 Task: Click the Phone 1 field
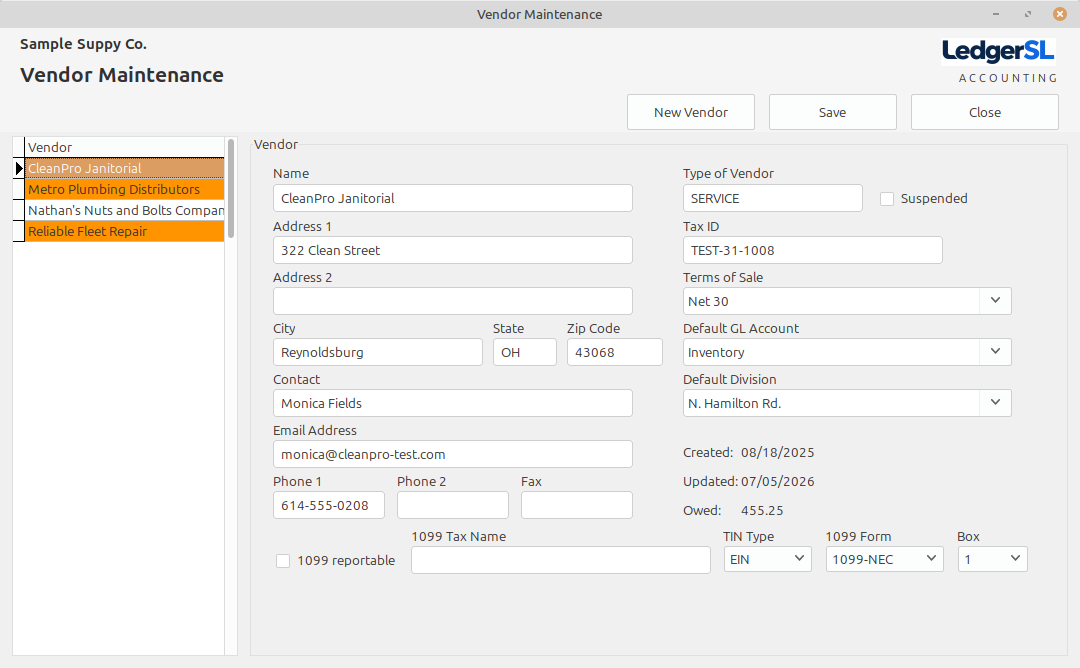[x=329, y=505]
